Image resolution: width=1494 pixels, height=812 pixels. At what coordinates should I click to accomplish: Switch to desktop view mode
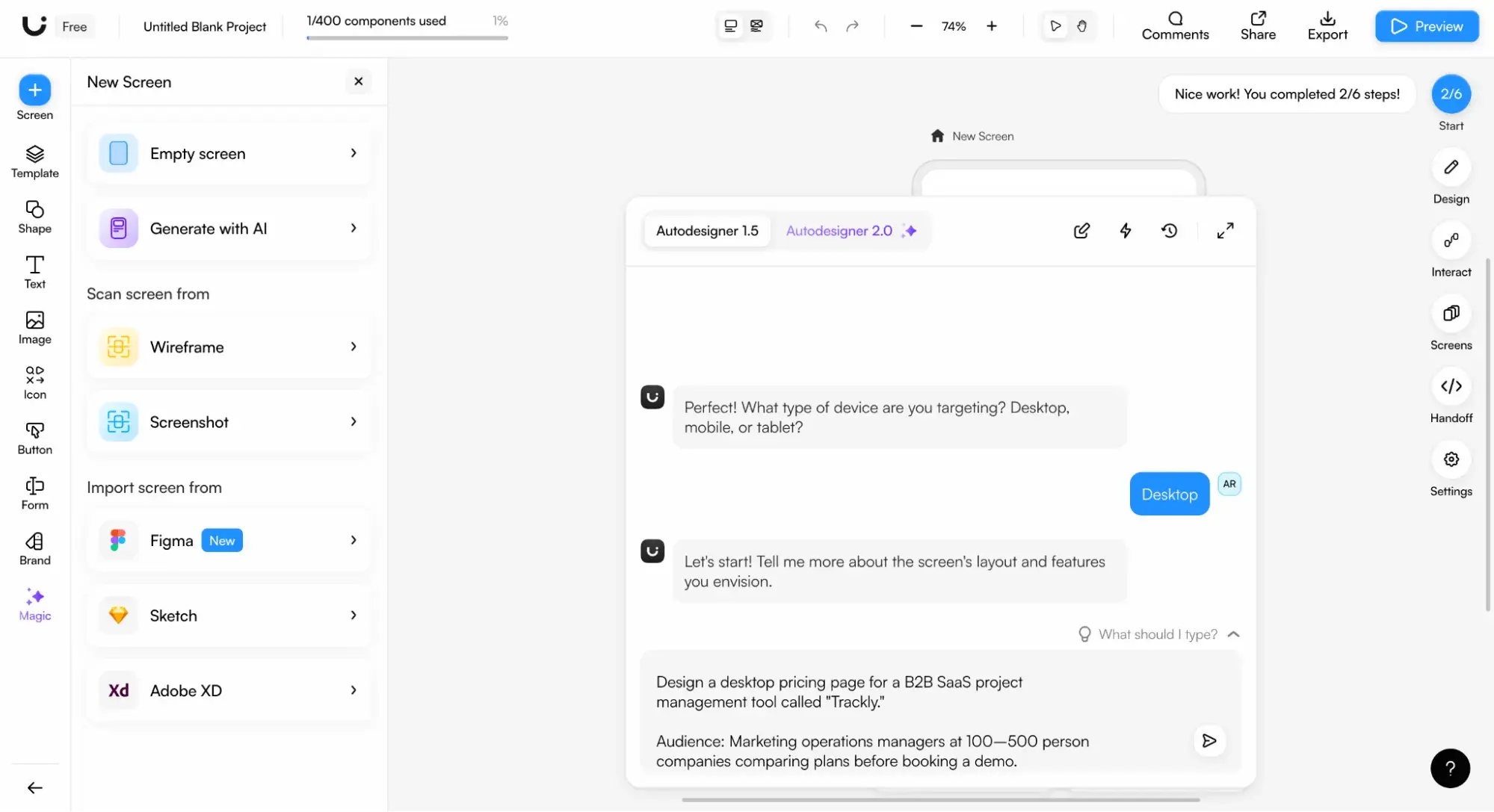tap(731, 26)
